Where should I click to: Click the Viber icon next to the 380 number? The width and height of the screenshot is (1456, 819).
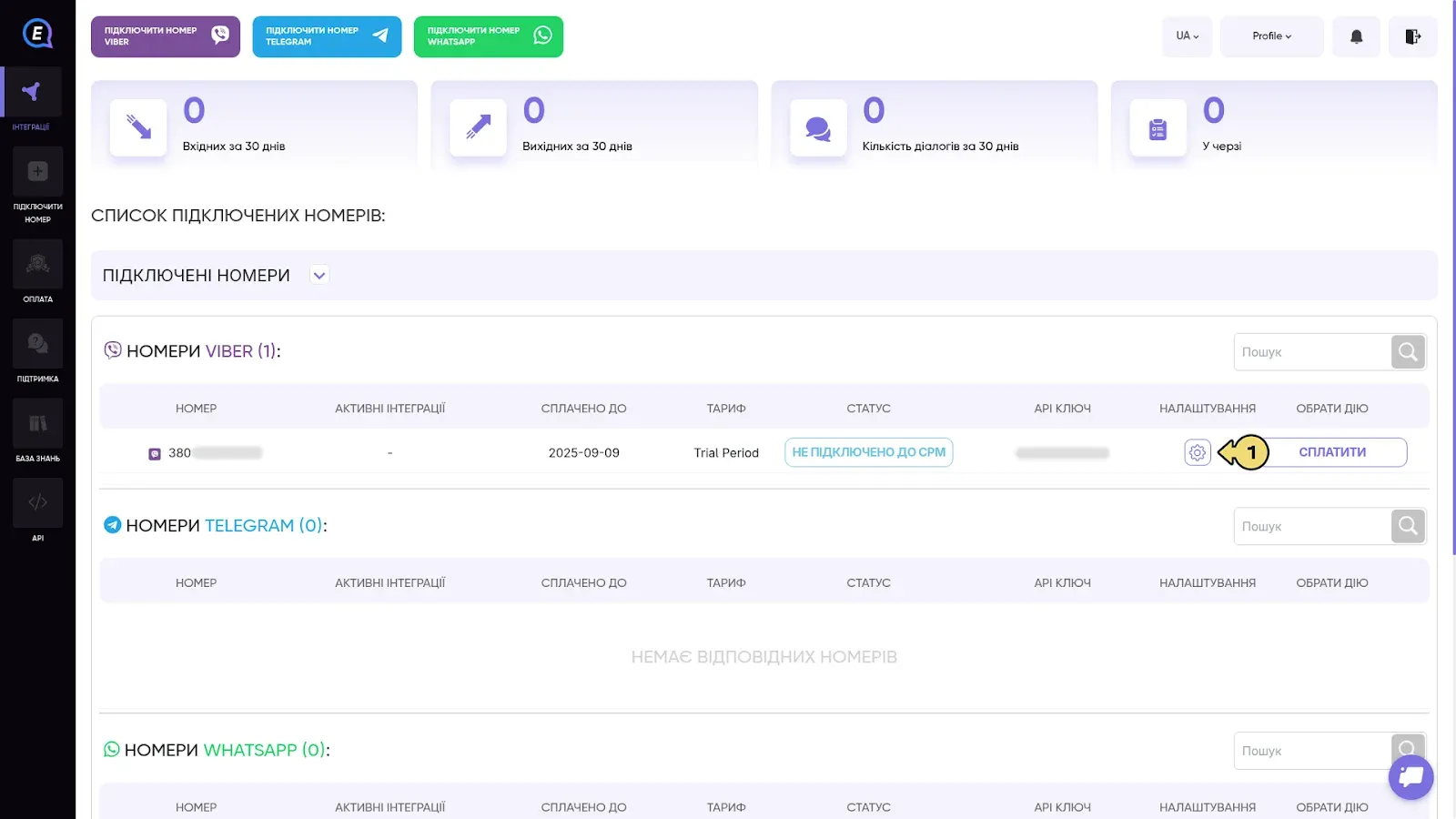[x=155, y=454]
